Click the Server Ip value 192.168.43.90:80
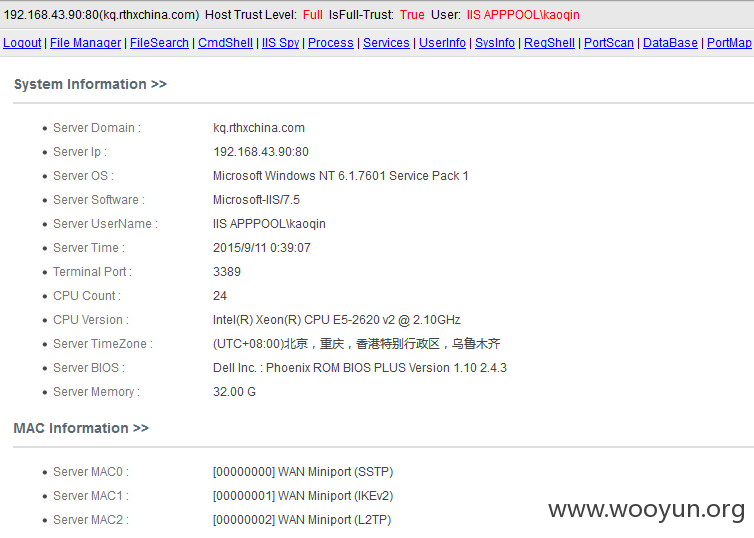 261,152
